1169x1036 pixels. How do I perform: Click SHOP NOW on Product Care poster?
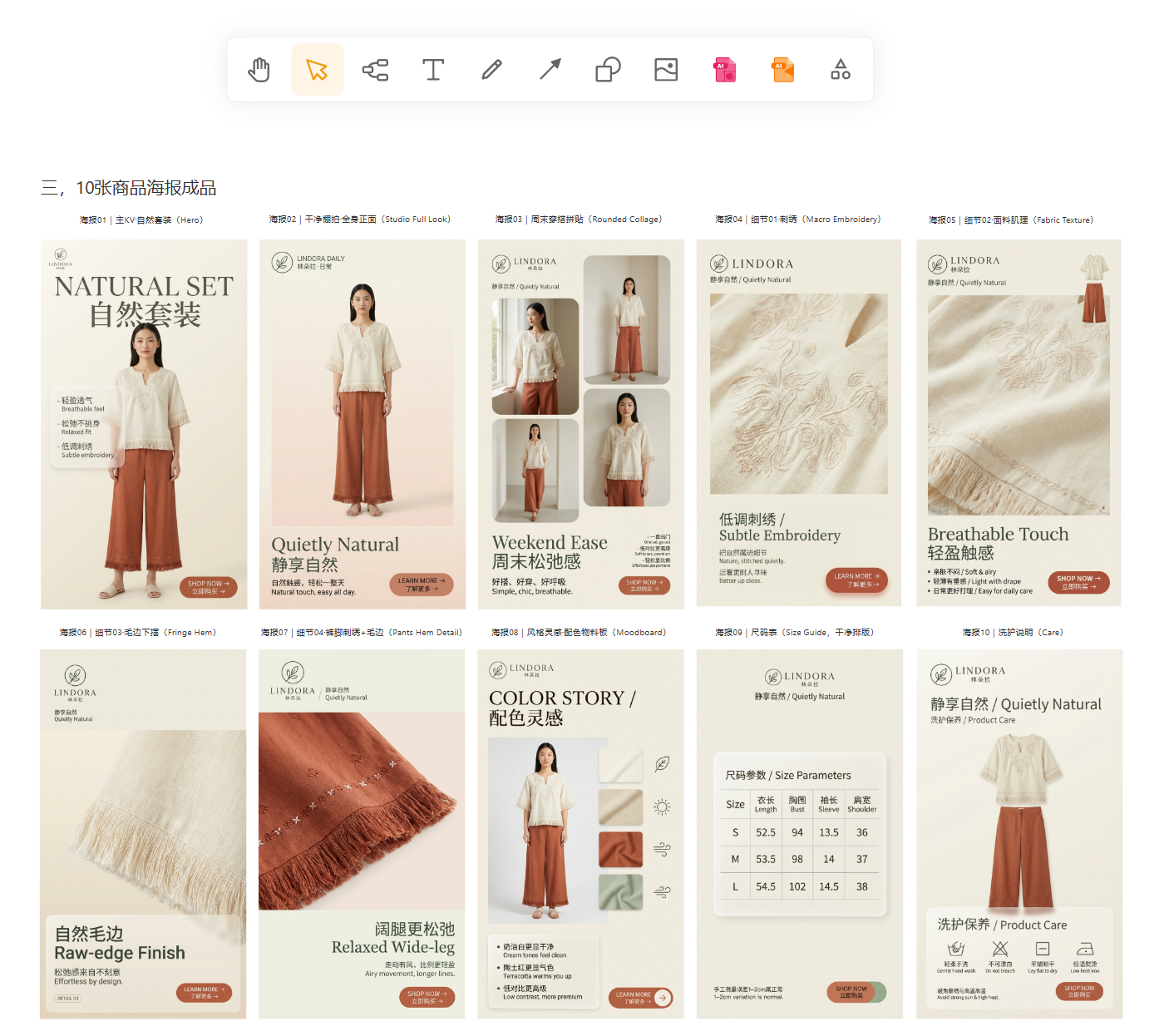point(1079,992)
